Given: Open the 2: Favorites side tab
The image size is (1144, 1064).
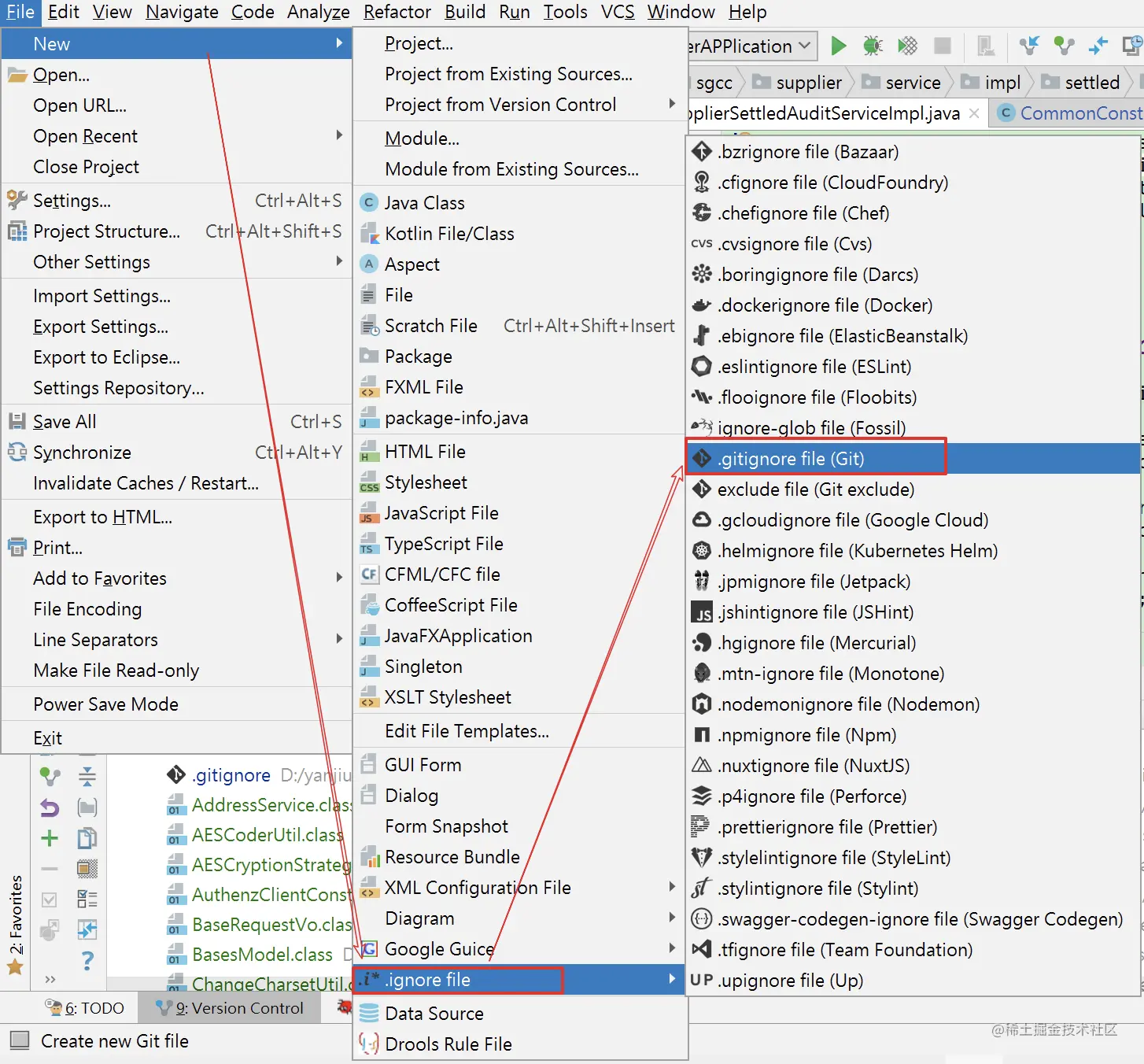Looking at the screenshot, I should point(15,924).
